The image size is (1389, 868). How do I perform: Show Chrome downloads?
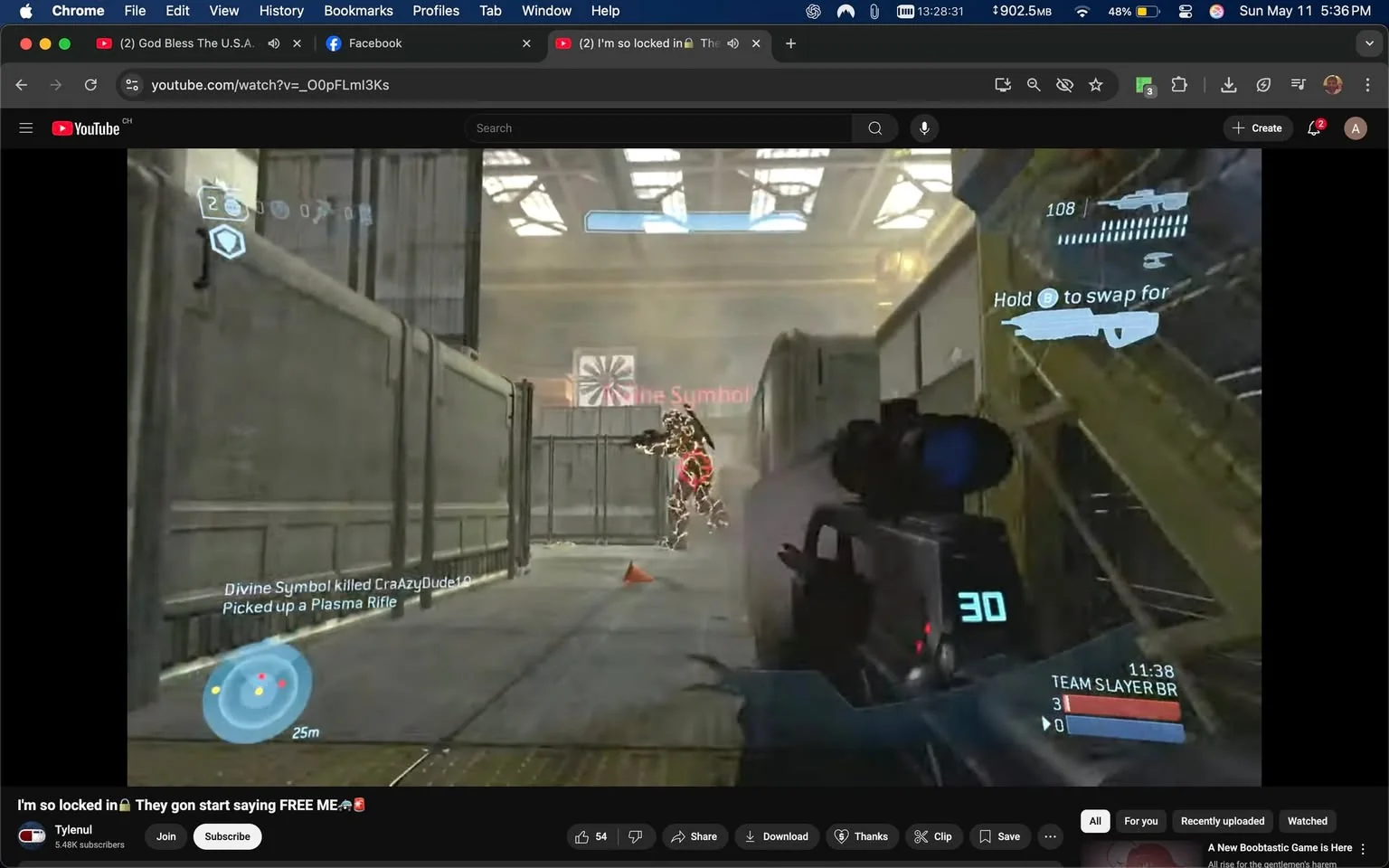pyautogui.click(x=1228, y=85)
